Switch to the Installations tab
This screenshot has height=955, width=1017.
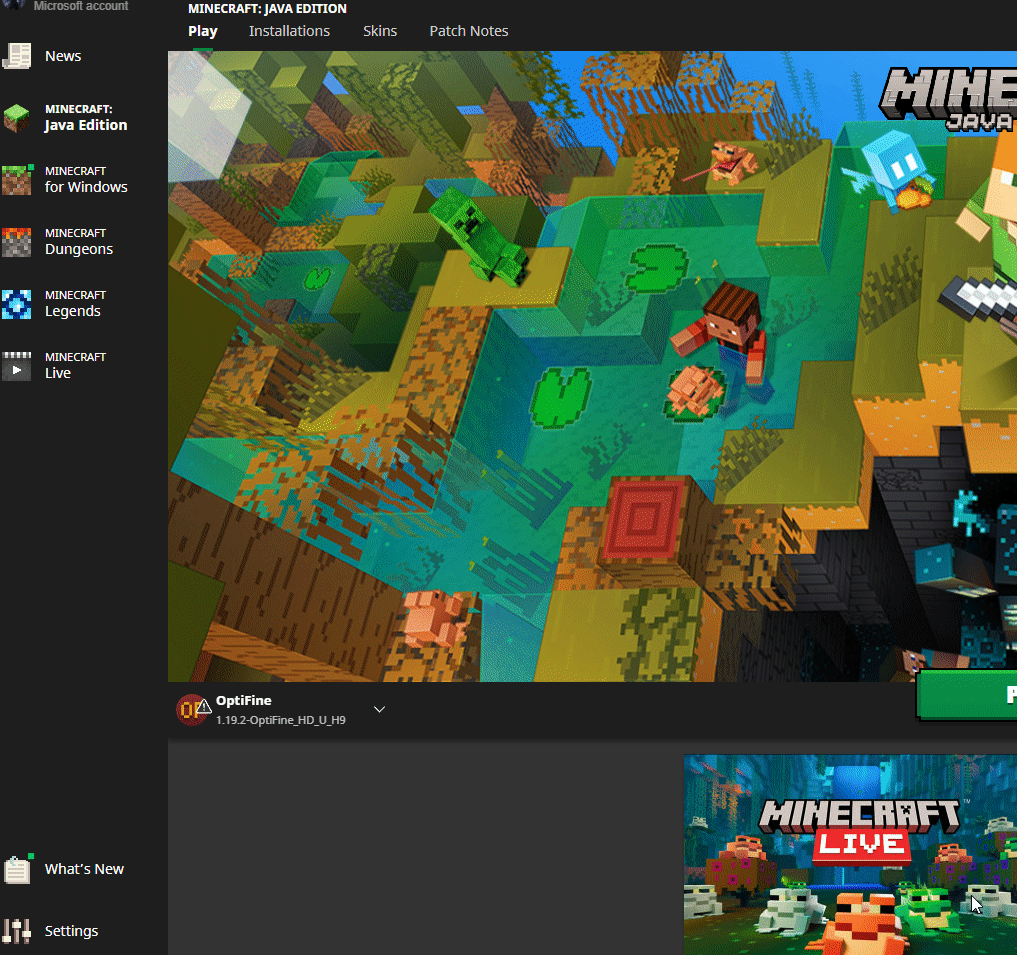(x=289, y=31)
